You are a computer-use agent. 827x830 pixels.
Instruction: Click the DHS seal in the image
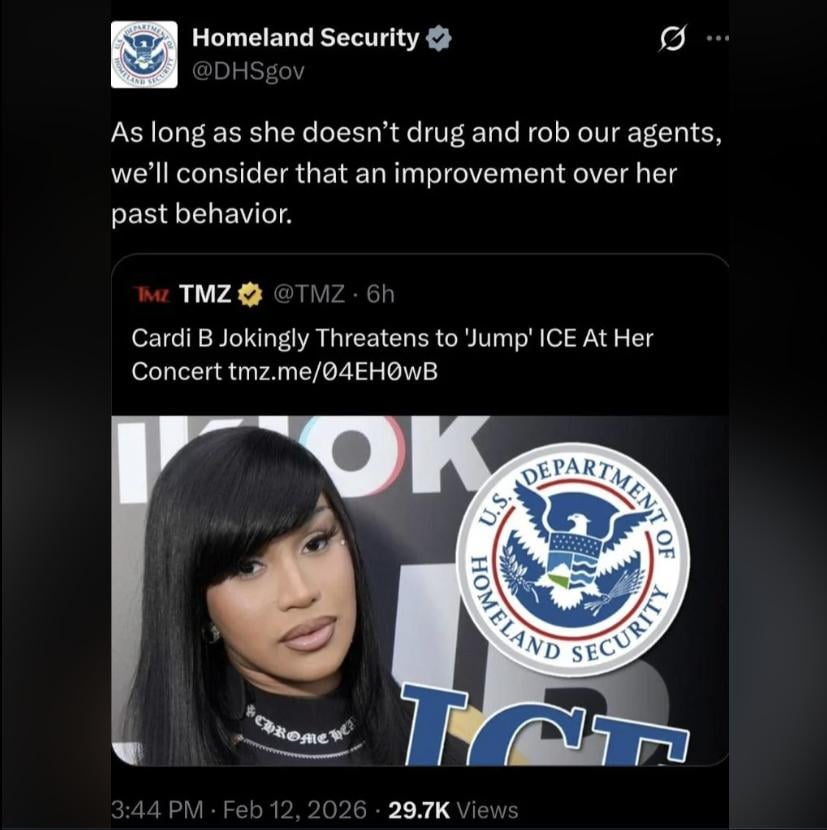(572, 559)
